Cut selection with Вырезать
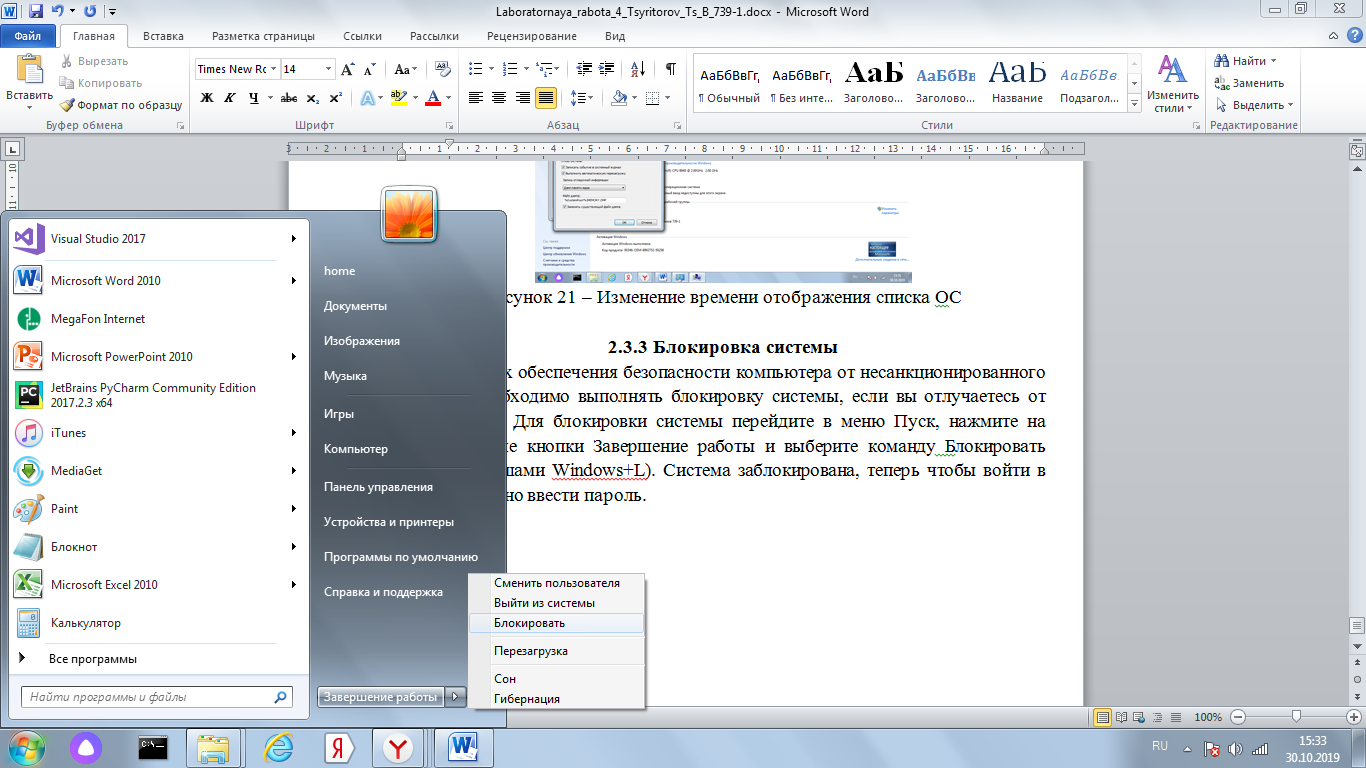Screen dimensions: 1366x768 pos(94,61)
